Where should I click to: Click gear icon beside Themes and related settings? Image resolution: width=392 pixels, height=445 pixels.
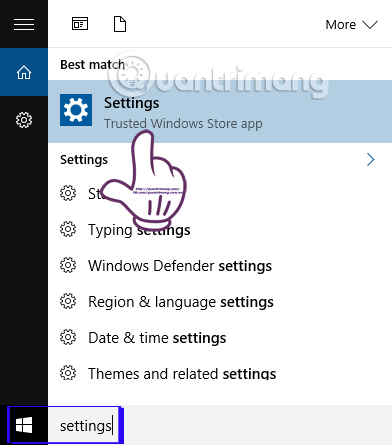(x=68, y=373)
